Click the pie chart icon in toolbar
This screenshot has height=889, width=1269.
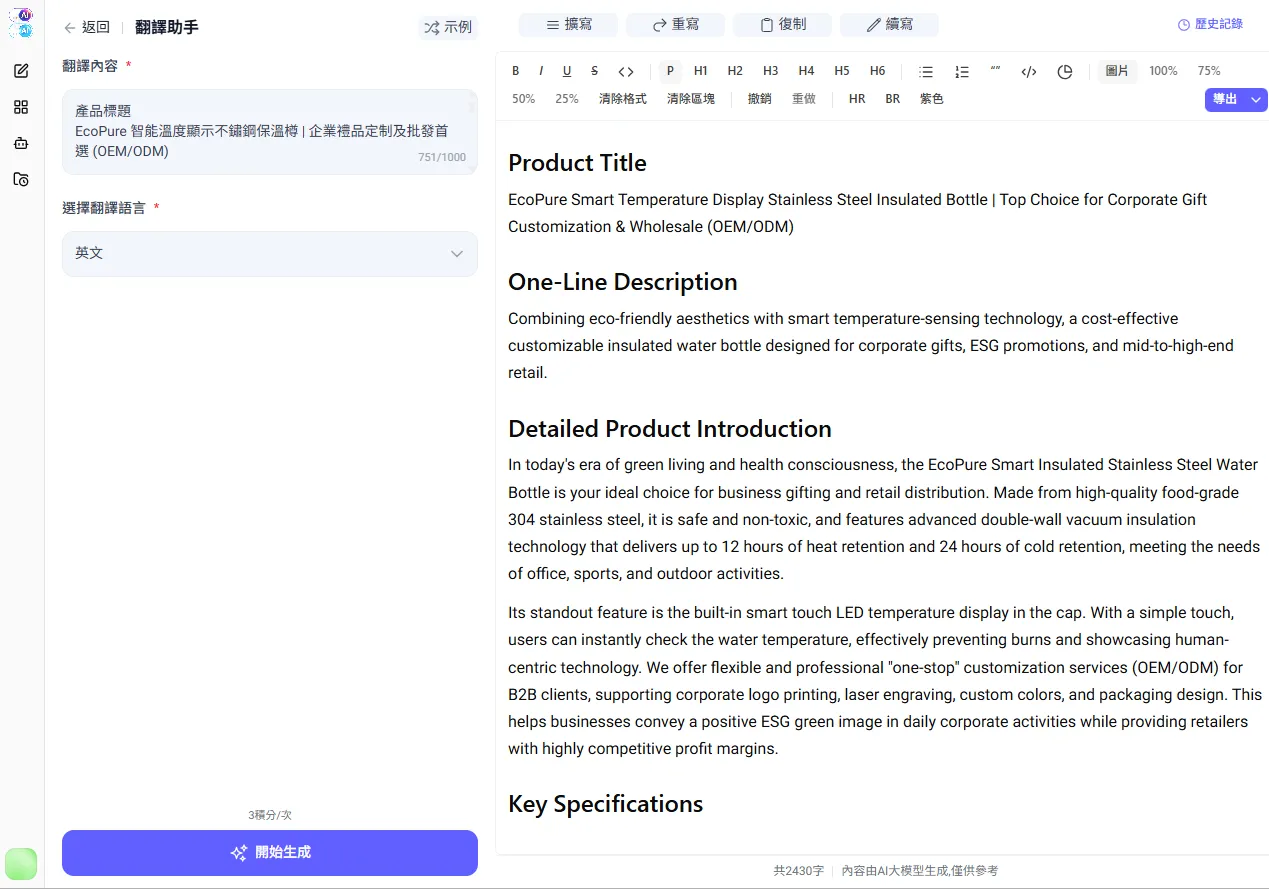tap(1065, 72)
